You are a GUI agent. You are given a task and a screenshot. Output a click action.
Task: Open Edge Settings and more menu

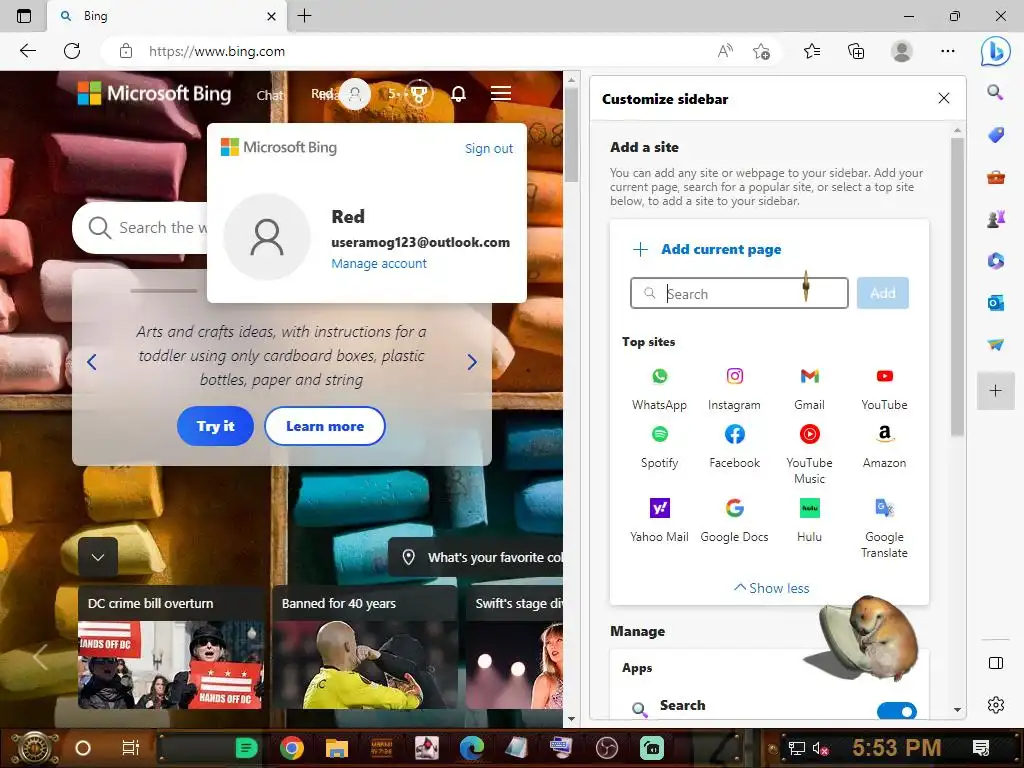click(948, 51)
